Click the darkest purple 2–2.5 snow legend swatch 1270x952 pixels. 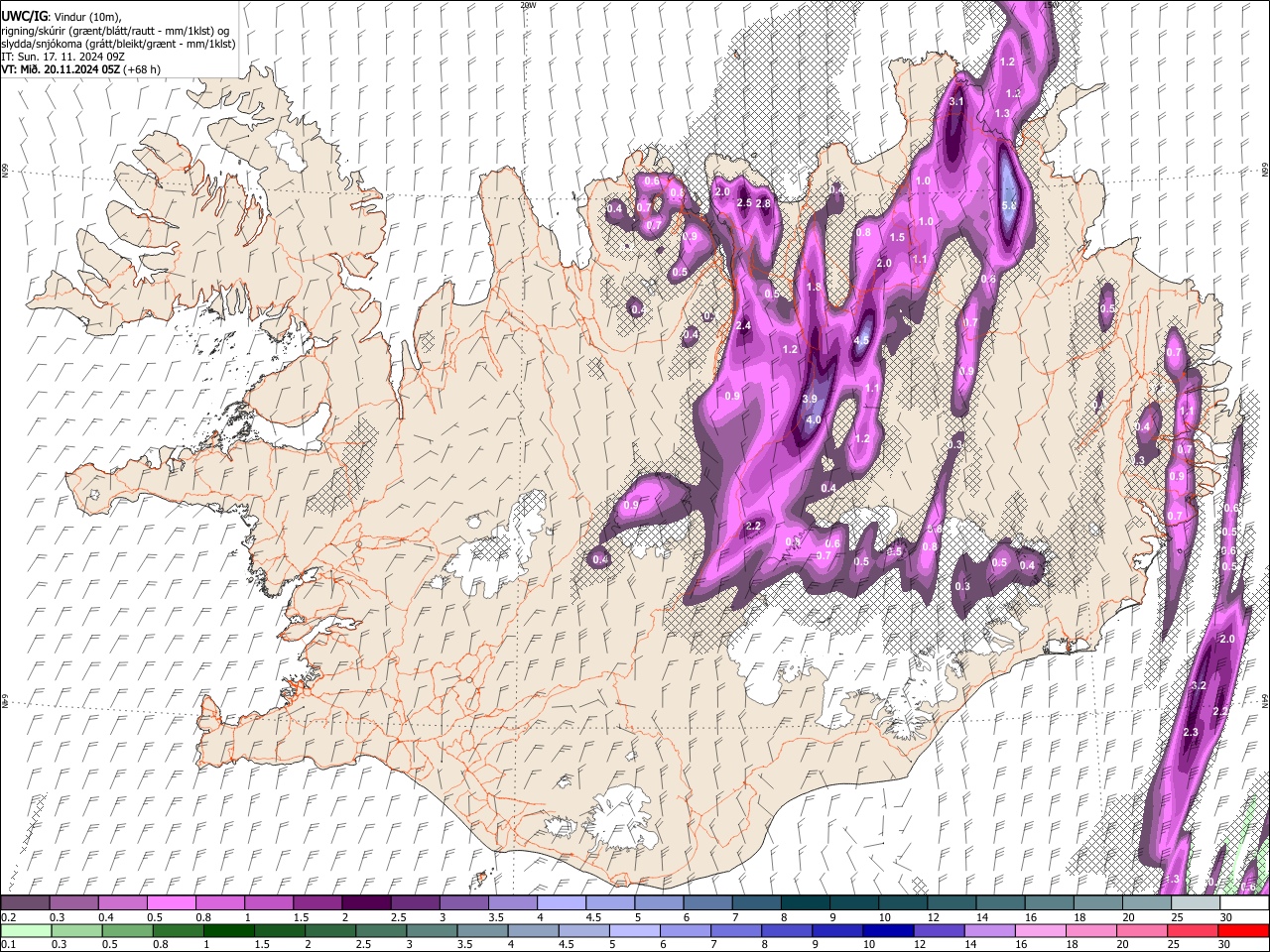tap(365, 903)
